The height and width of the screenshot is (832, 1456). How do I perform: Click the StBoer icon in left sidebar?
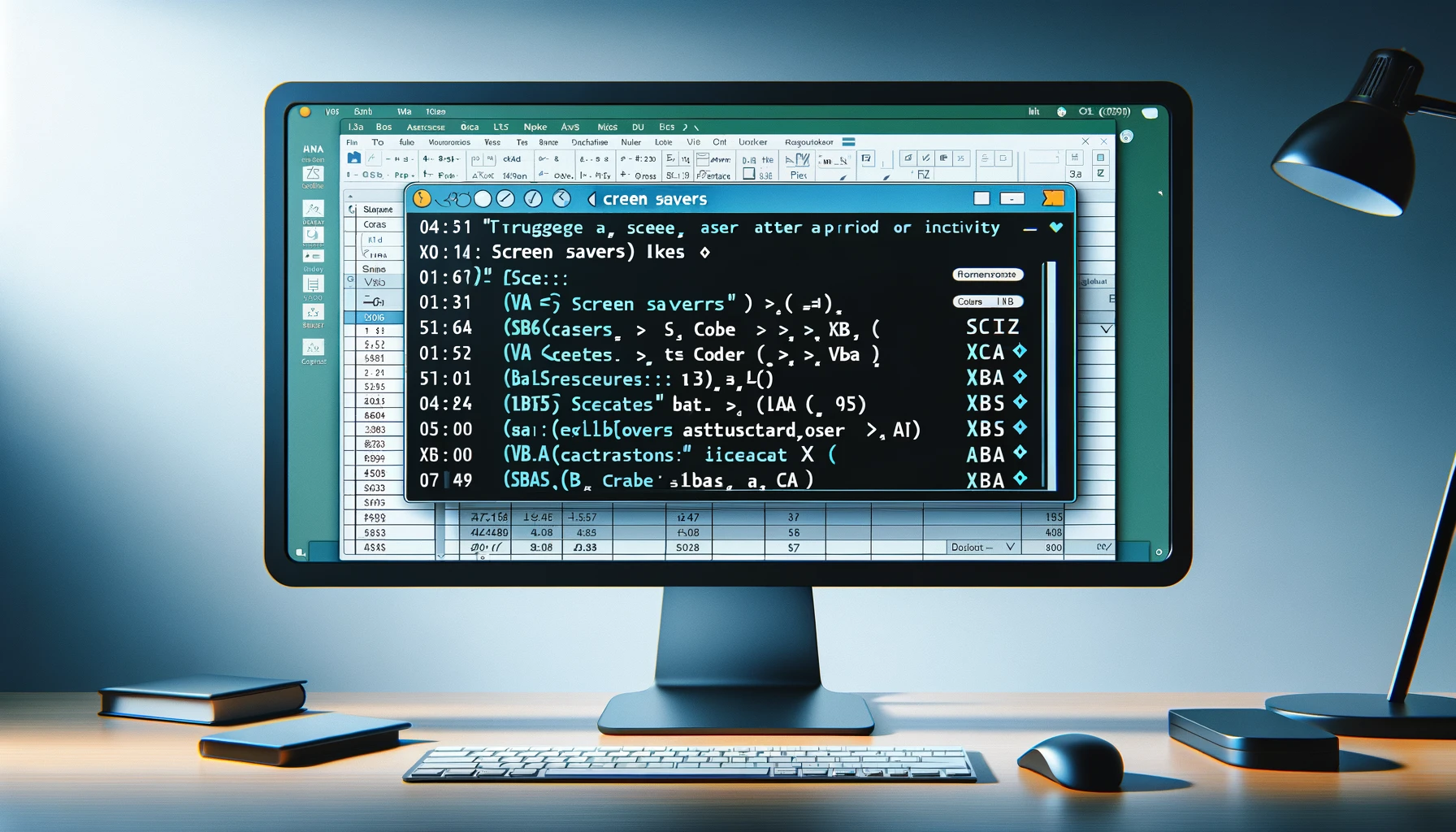tap(313, 312)
